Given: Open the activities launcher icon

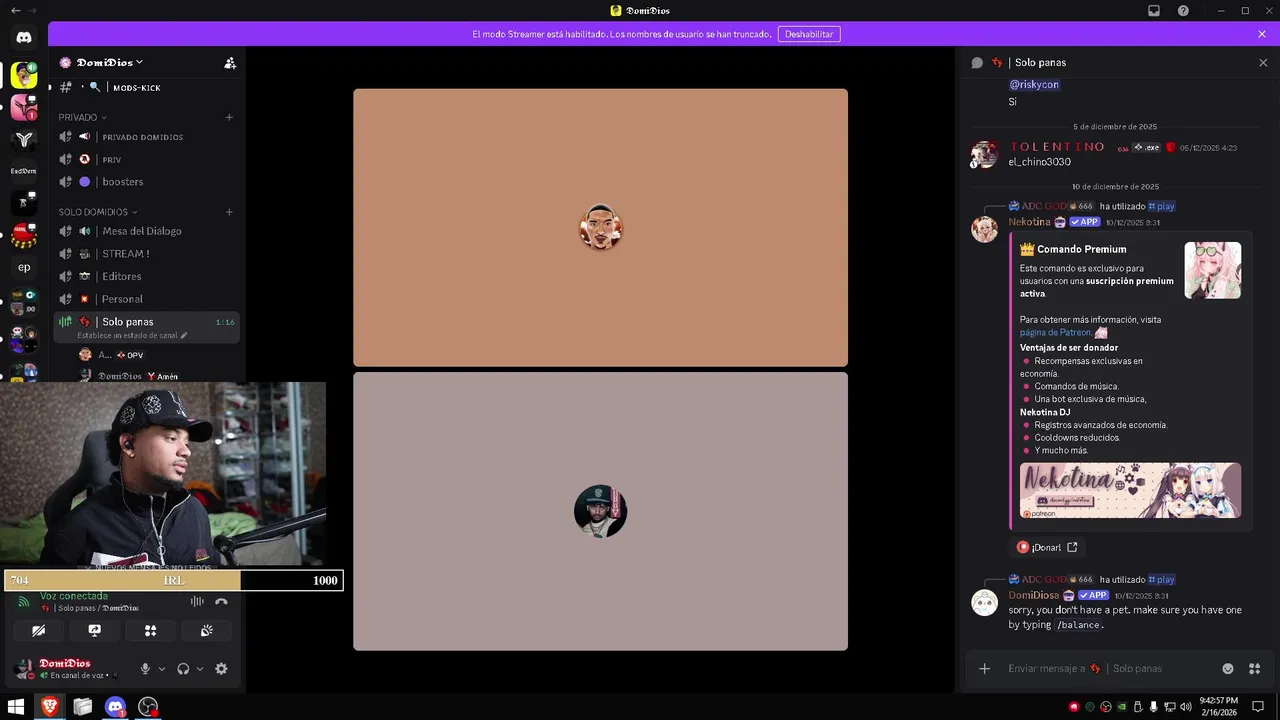Looking at the screenshot, I should [x=150, y=631].
